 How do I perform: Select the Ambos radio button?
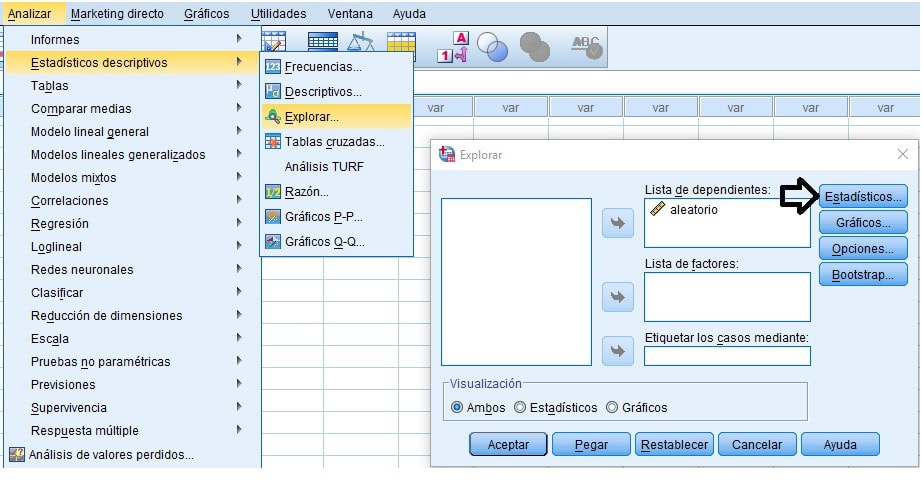click(x=457, y=407)
